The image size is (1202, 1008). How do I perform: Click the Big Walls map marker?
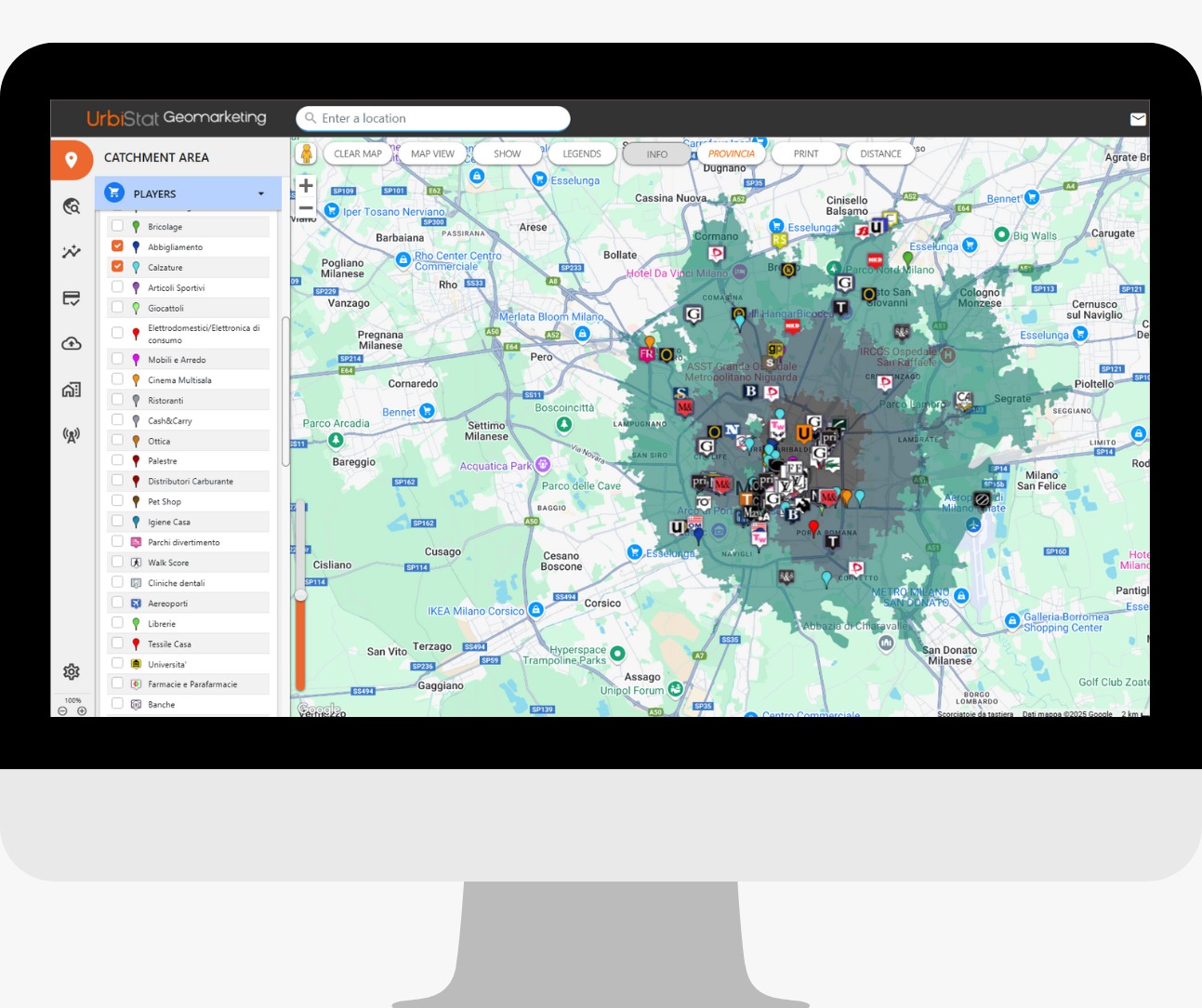click(1002, 234)
